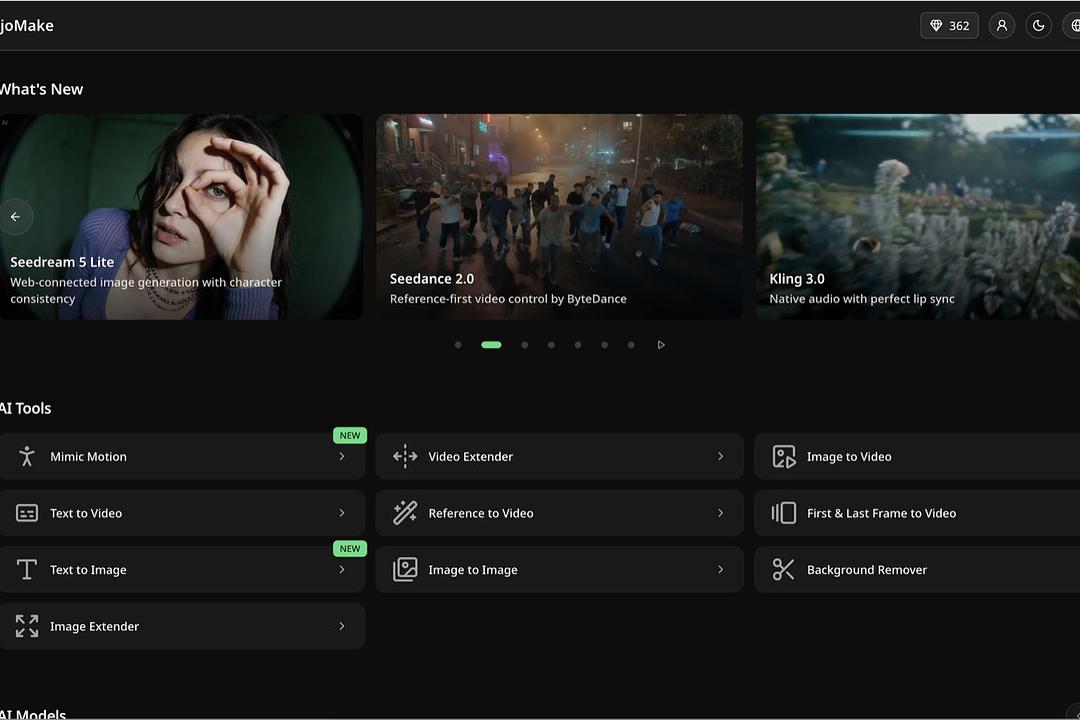1080x720 pixels.
Task: Open the Background Remover tool
Action: (x=917, y=569)
